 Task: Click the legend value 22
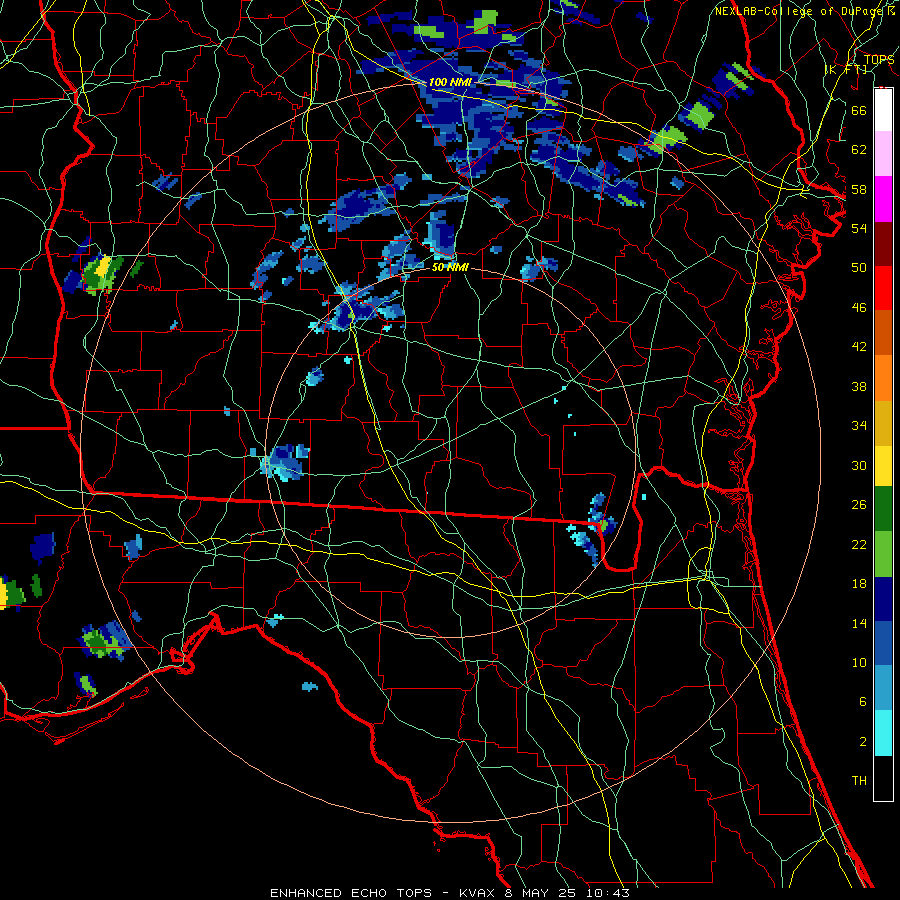point(859,544)
